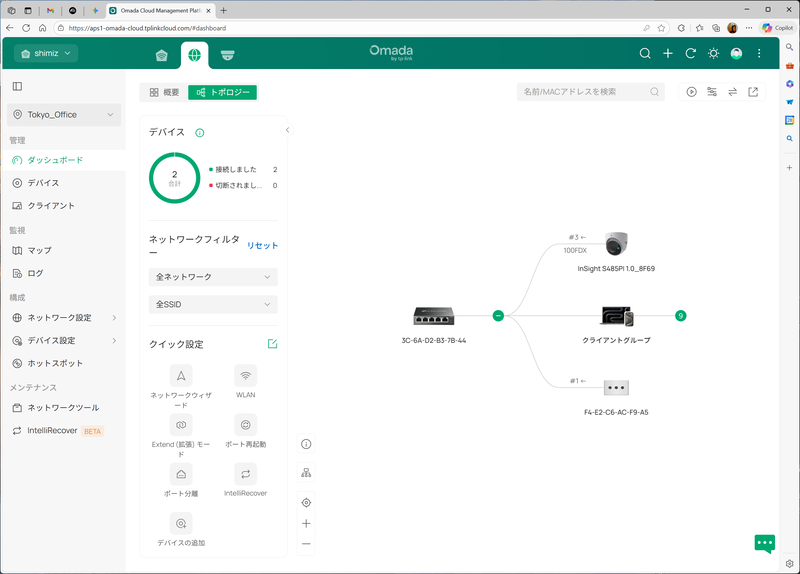Open the header three-dot more menu
This screenshot has height=574, width=800.
click(x=759, y=54)
